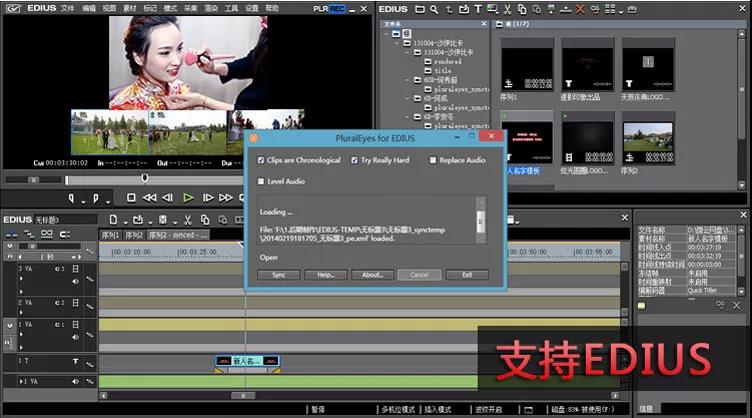Switch to the 序列1 timeline tab
752x418 pixels.
110,235
